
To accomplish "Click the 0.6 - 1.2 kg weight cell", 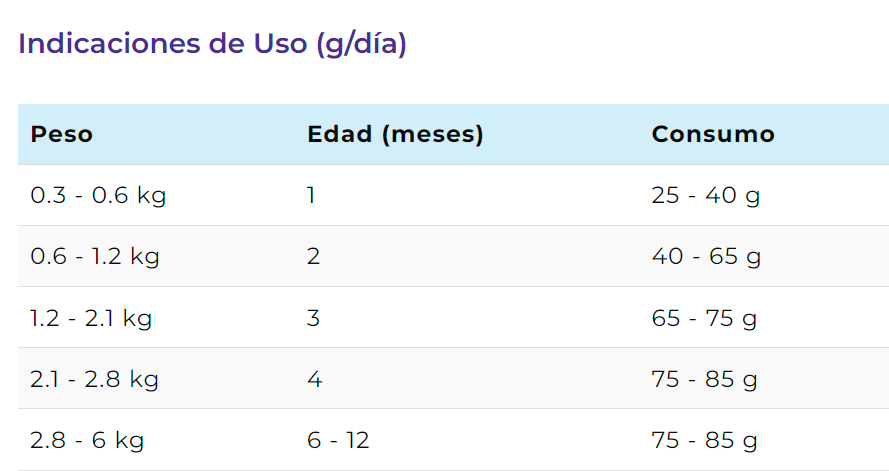I will (95, 256).
